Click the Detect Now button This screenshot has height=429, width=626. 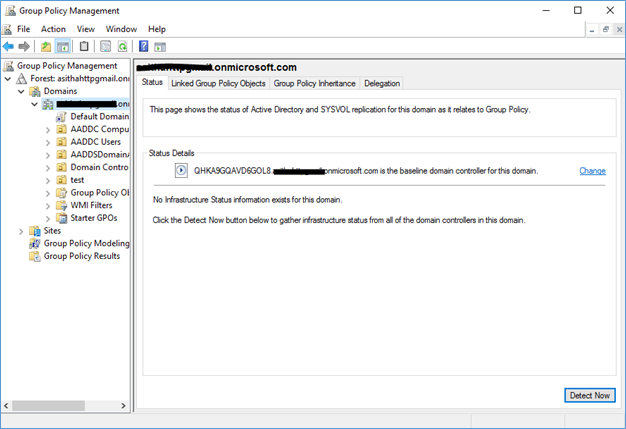click(x=590, y=395)
